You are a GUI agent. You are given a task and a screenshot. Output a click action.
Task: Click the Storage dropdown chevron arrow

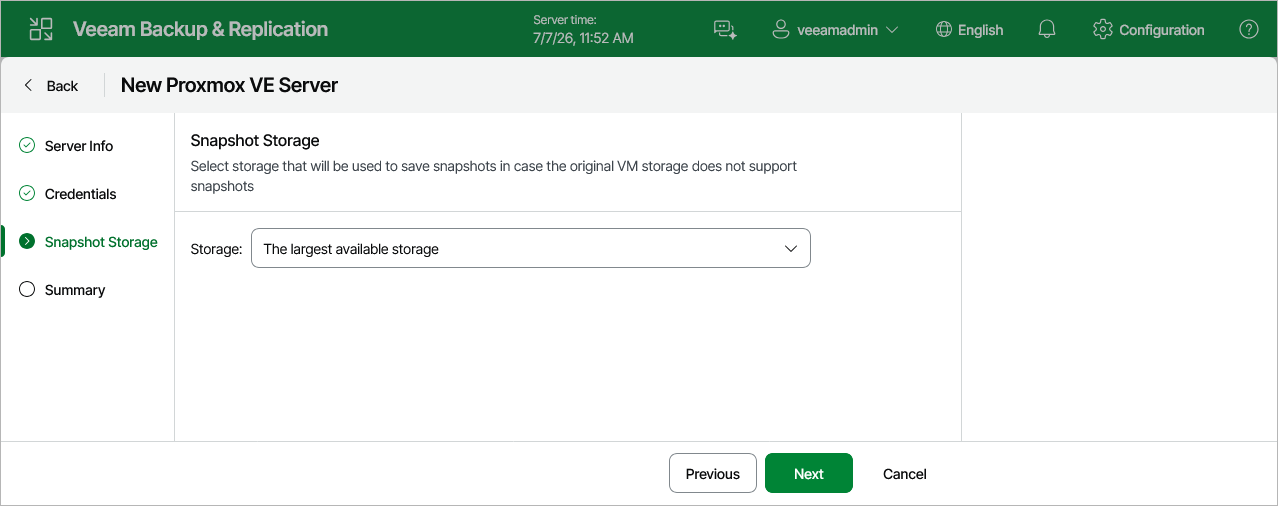pyautogui.click(x=791, y=249)
